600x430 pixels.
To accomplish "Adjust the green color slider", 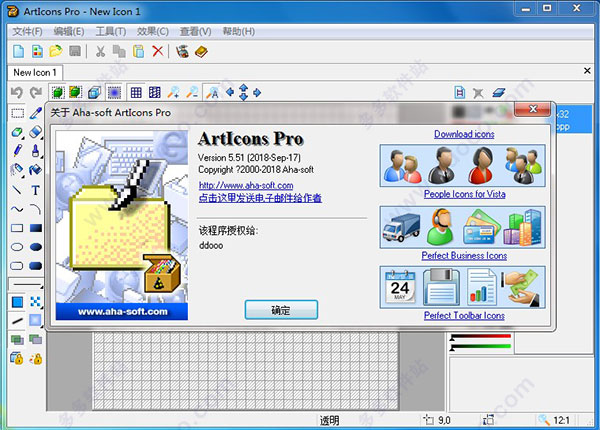I will [481, 347].
